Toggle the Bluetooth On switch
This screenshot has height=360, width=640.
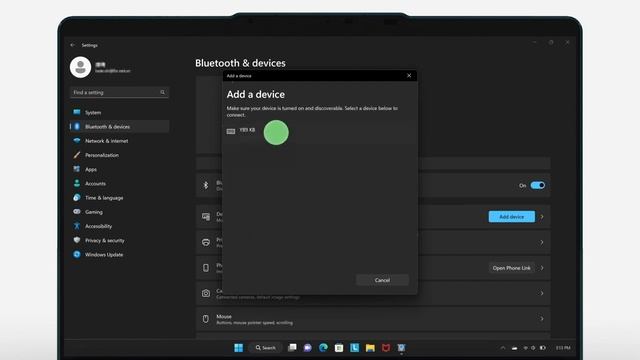(x=538, y=185)
